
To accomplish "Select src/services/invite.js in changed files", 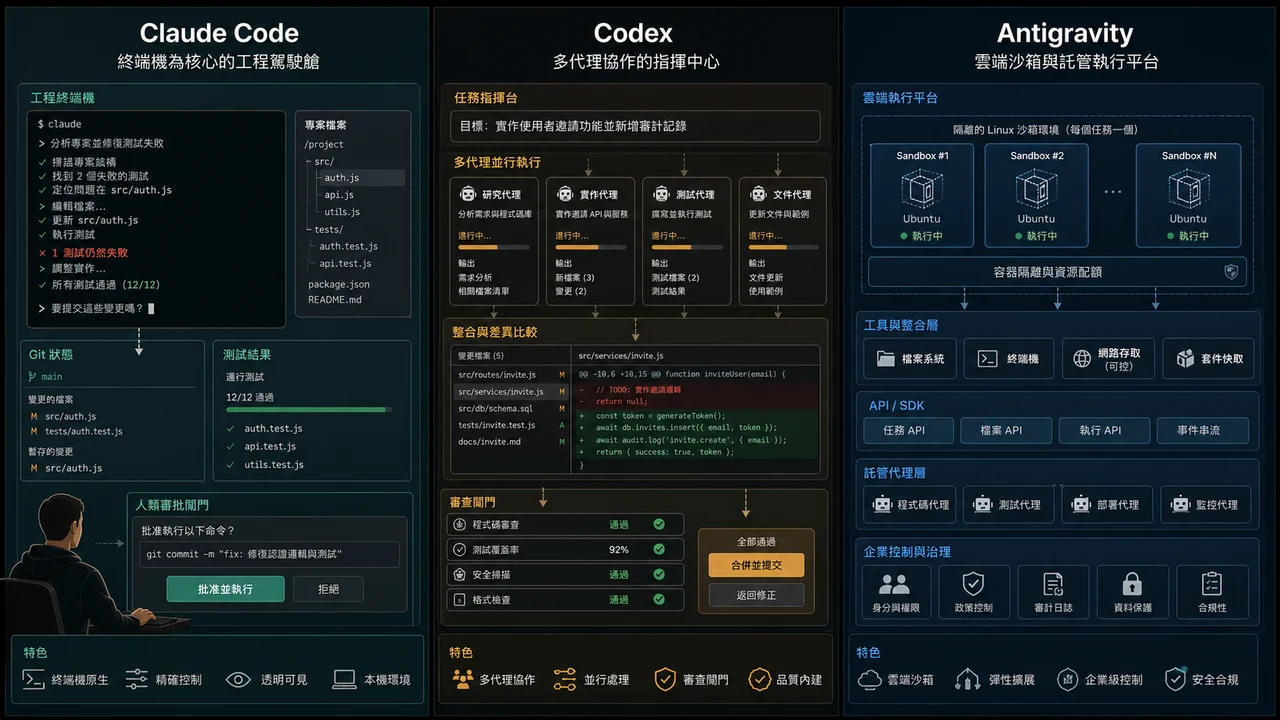I will click(x=511, y=392).
